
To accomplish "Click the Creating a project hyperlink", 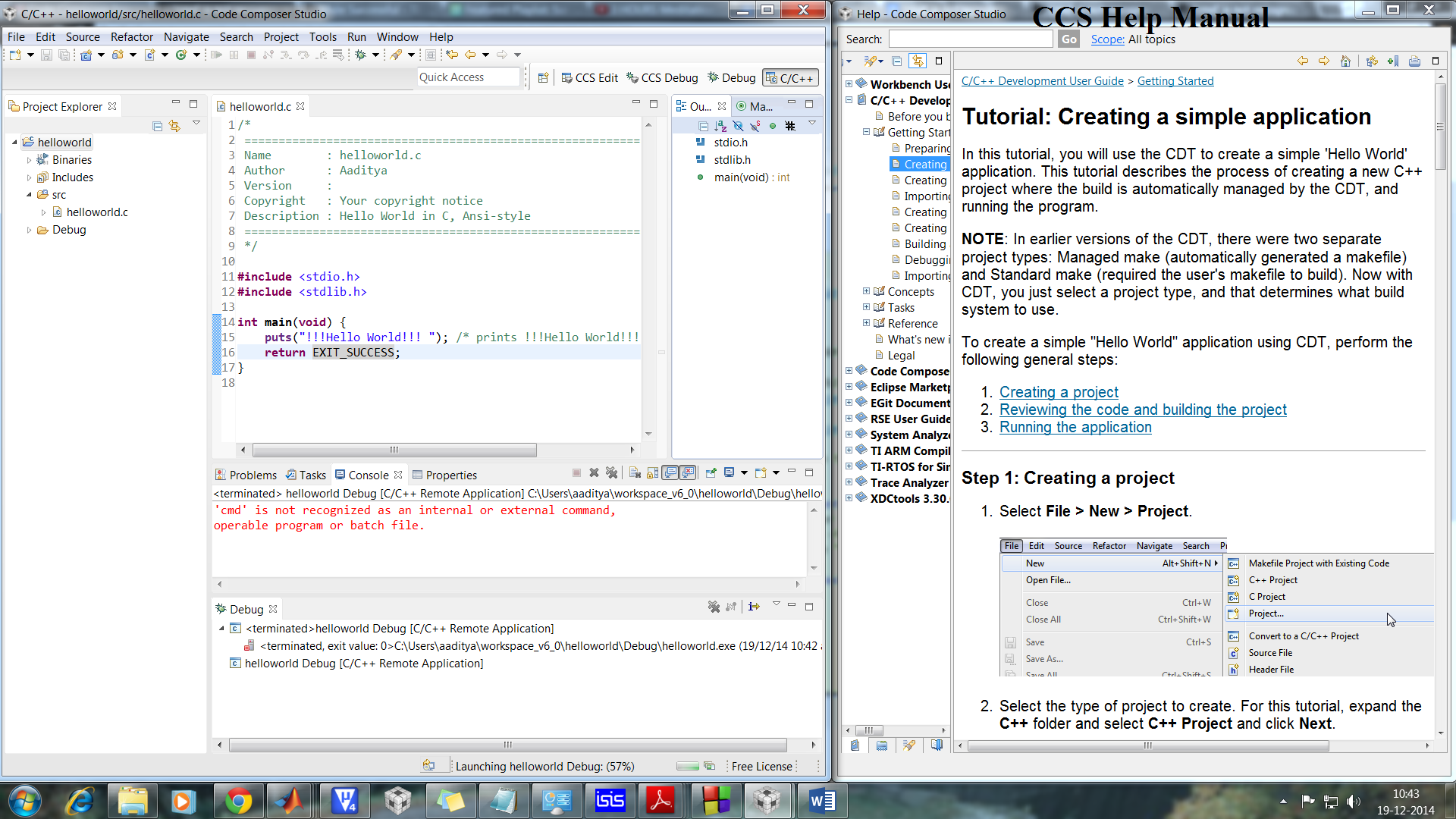I will pyautogui.click(x=1060, y=392).
